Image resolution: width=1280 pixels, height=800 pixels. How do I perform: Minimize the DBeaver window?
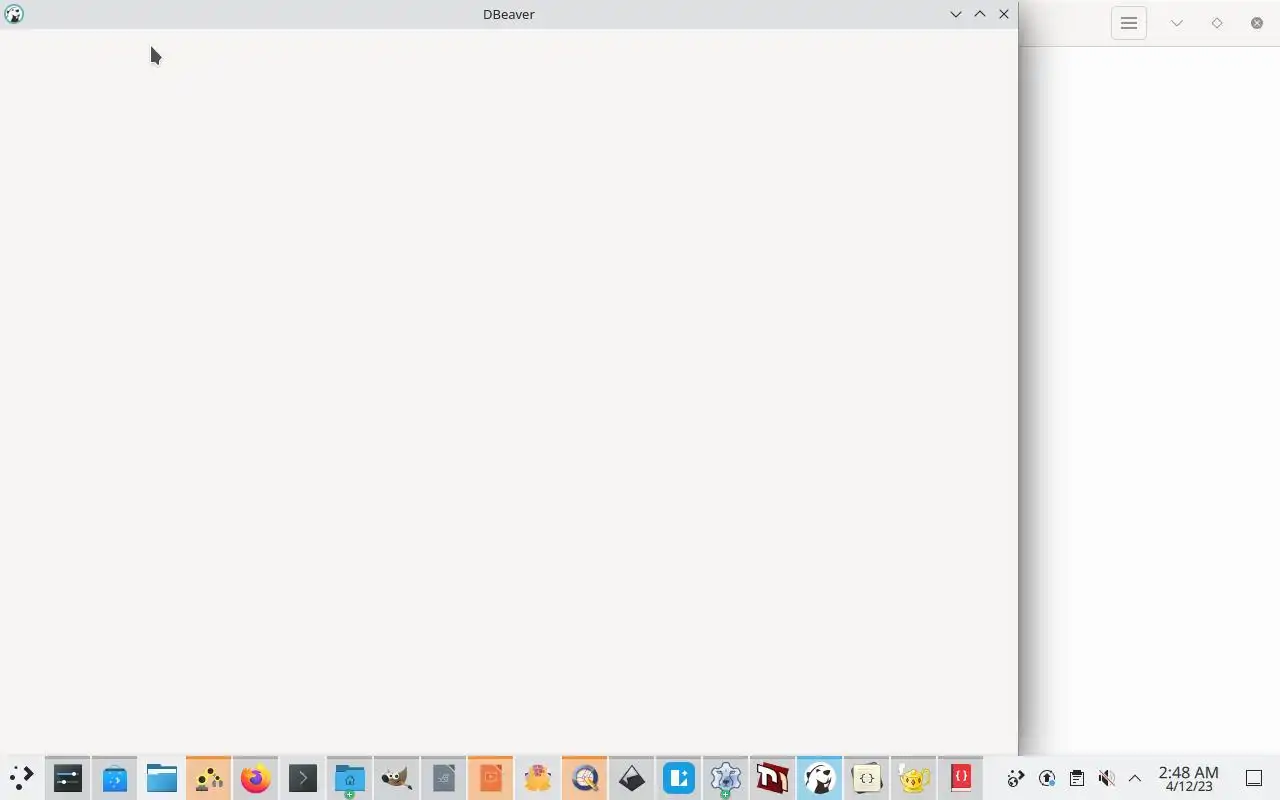(956, 14)
